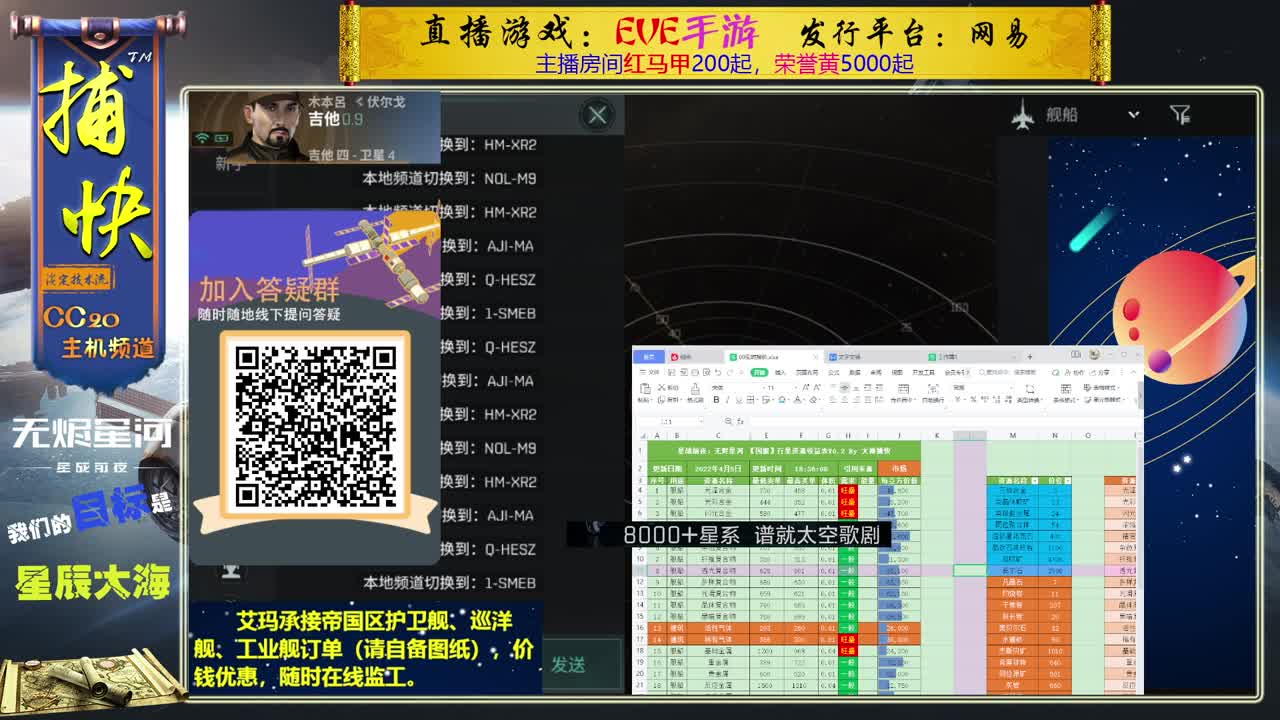Toggle italic formatting

728,400
